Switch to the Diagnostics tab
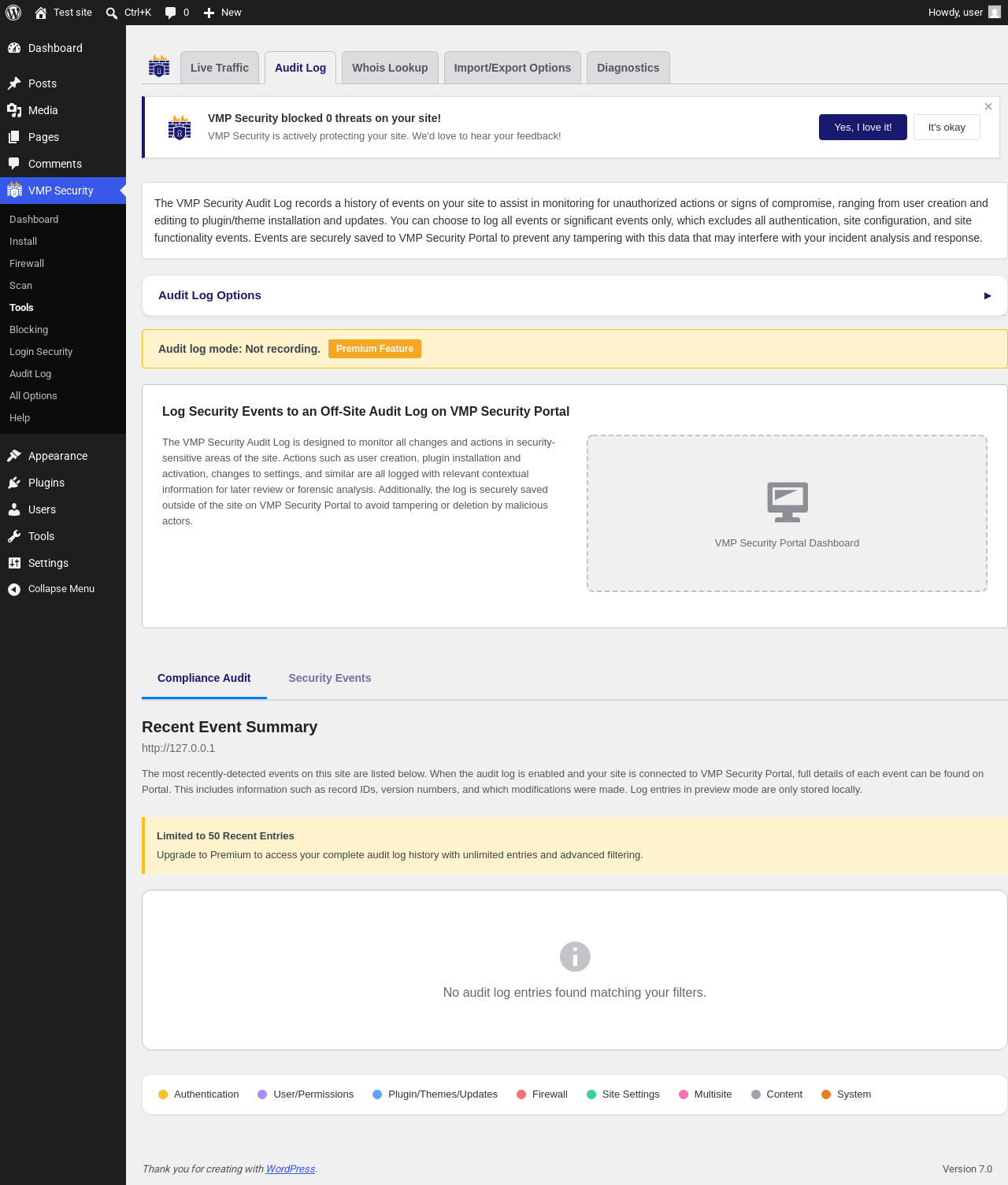This screenshot has height=1185, width=1008. pos(628,68)
